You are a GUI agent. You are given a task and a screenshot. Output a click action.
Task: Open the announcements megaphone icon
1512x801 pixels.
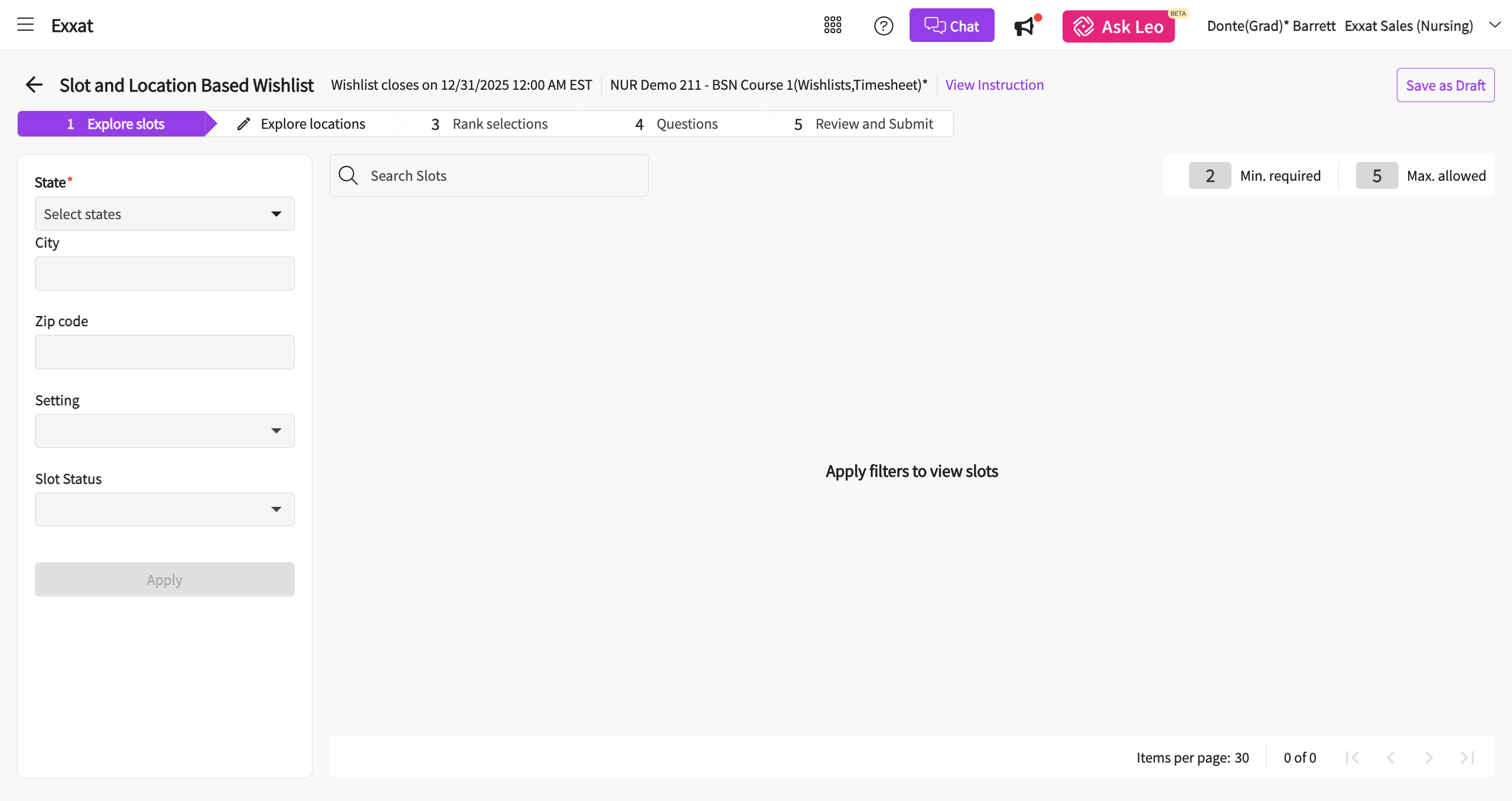click(x=1025, y=27)
